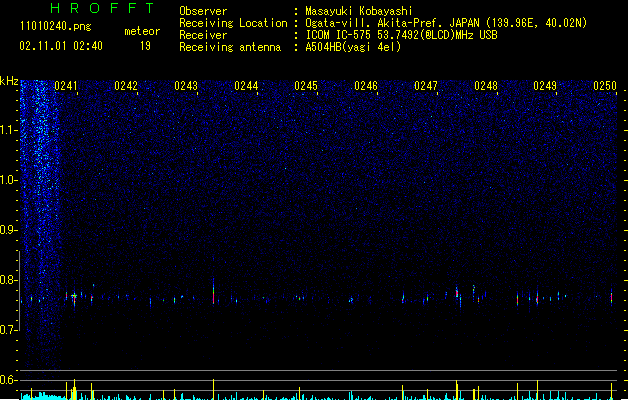Click the meteor echo at far right near 0250

611,297
